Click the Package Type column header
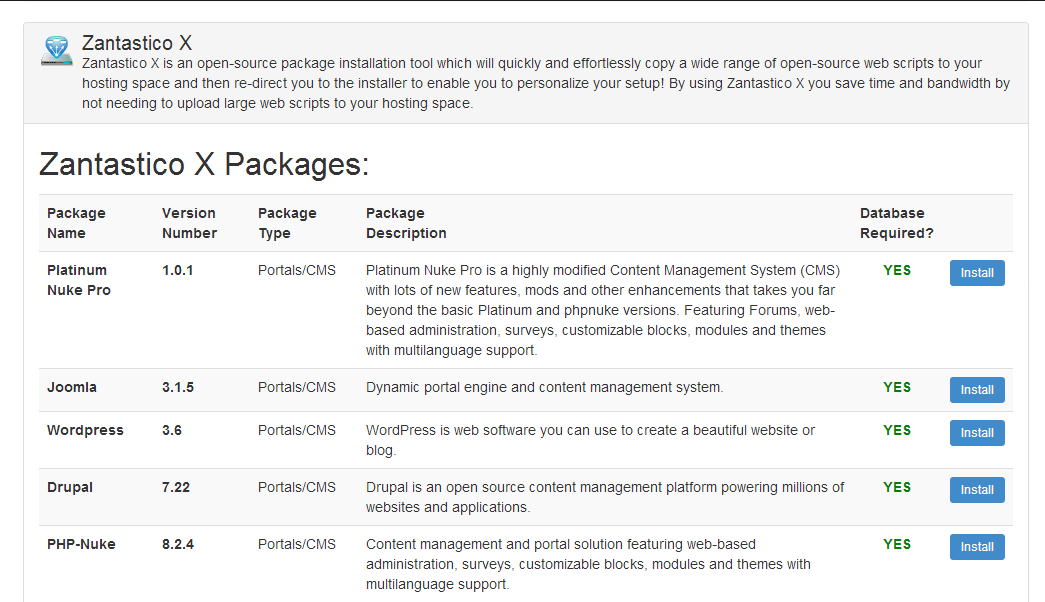 (287, 223)
